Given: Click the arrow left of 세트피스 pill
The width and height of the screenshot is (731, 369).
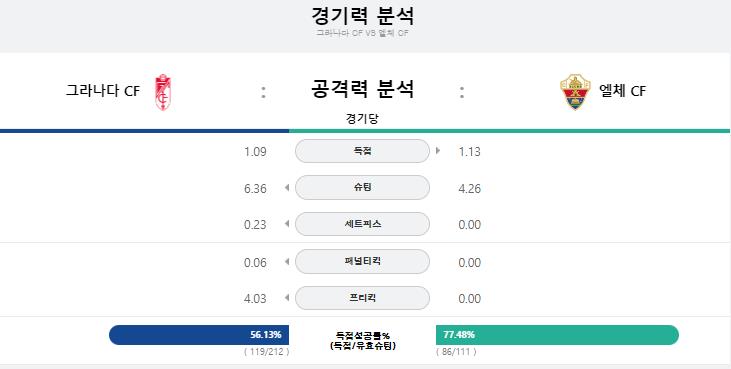Looking at the screenshot, I should (287, 224).
